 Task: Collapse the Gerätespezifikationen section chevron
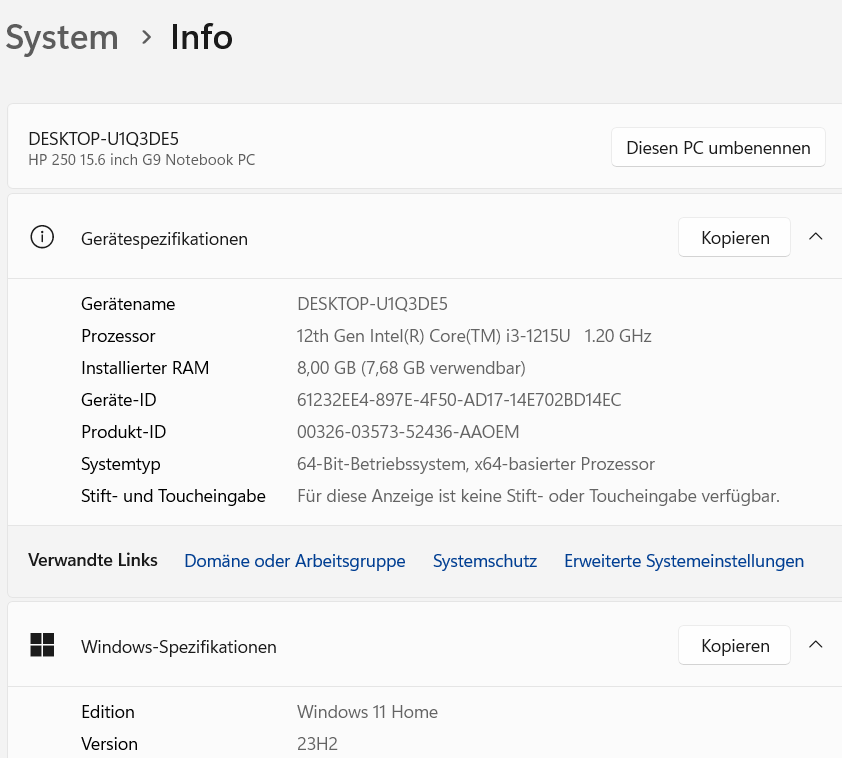click(x=815, y=237)
